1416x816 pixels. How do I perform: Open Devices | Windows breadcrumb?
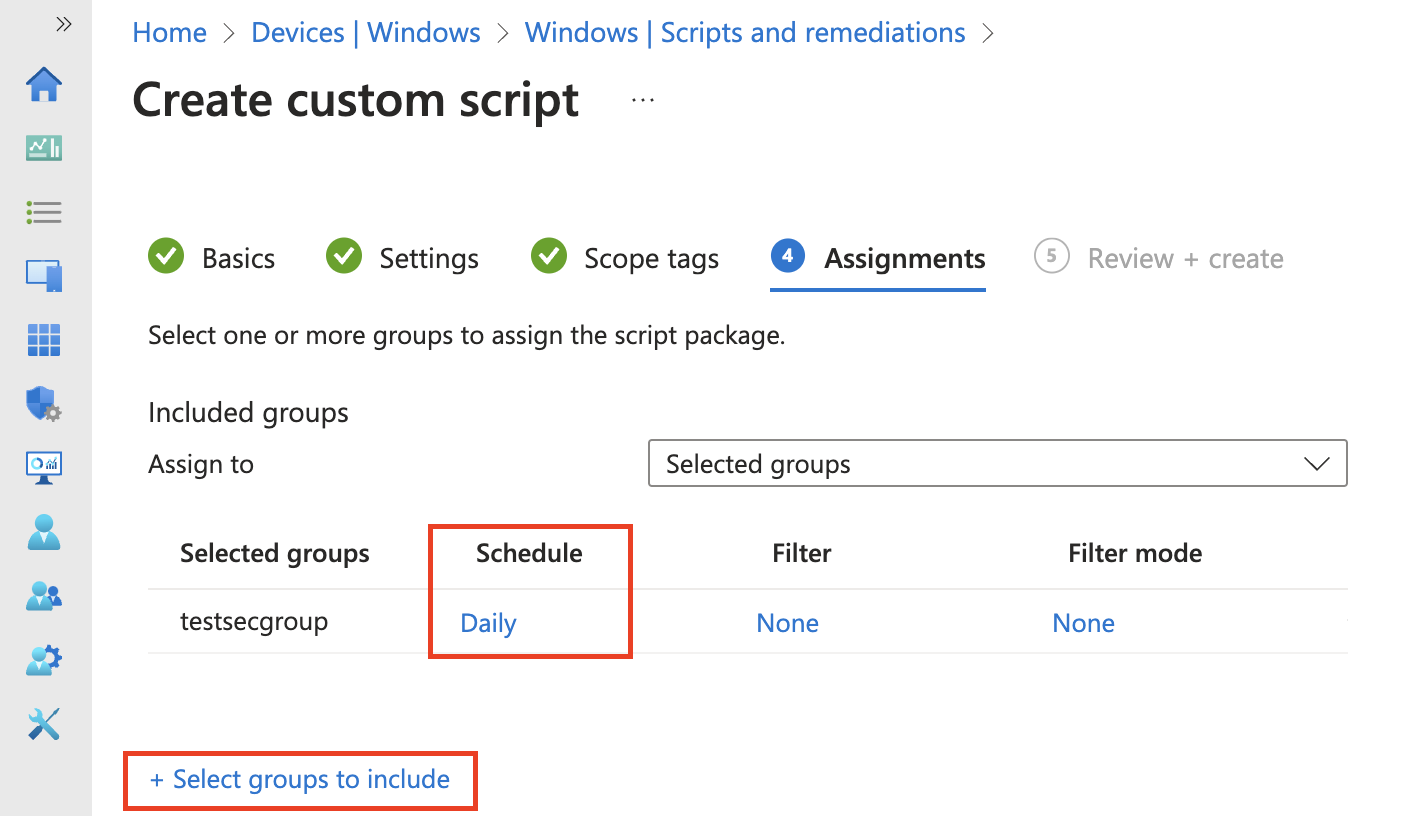(366, 33)
